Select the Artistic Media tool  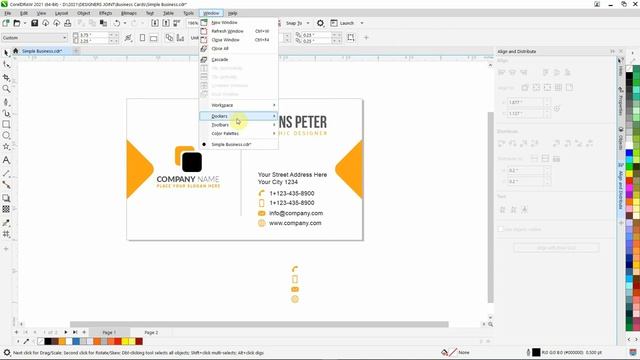pos(6,113)
